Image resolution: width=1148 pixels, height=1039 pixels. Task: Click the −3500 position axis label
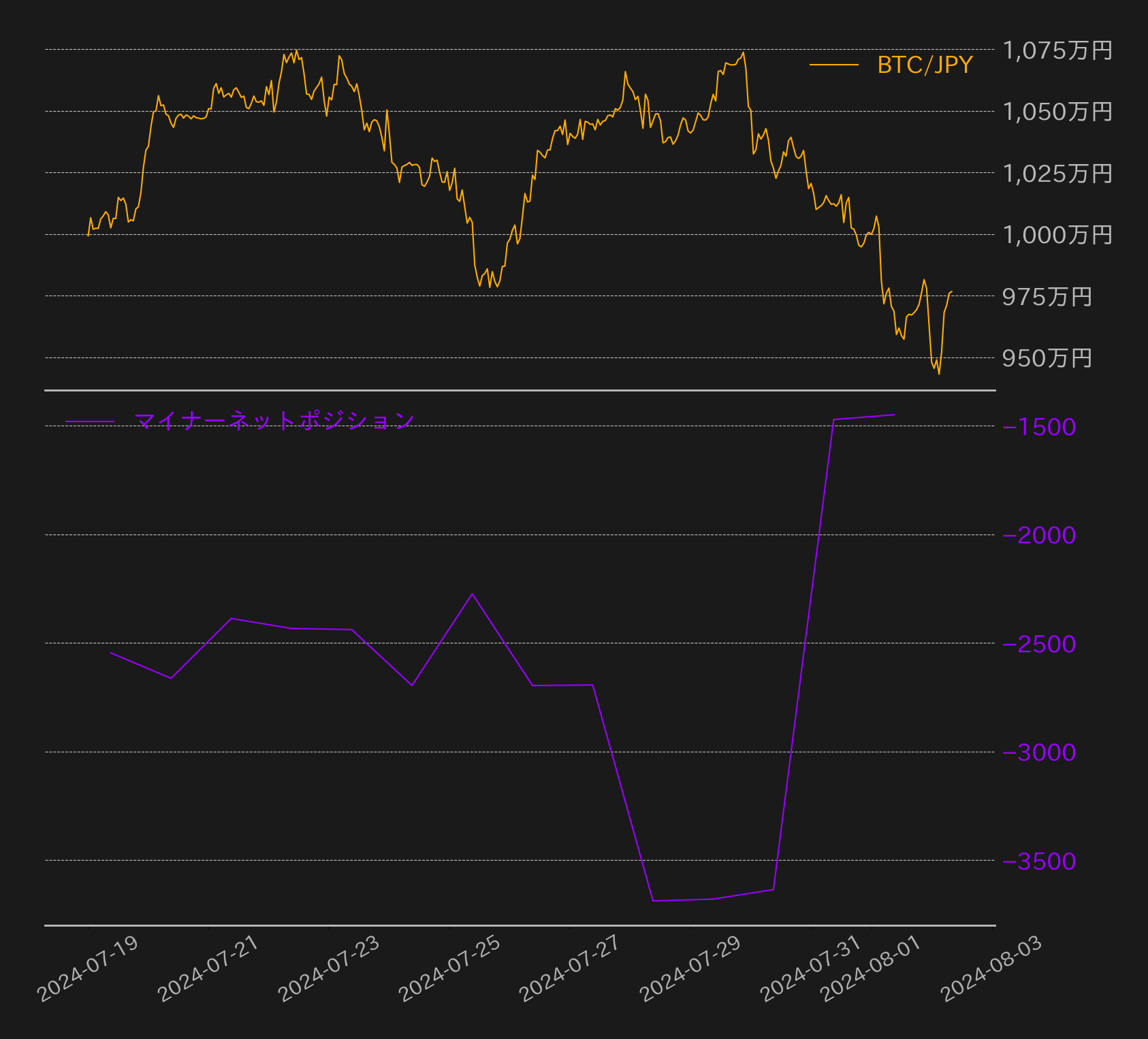[1039, 861]
